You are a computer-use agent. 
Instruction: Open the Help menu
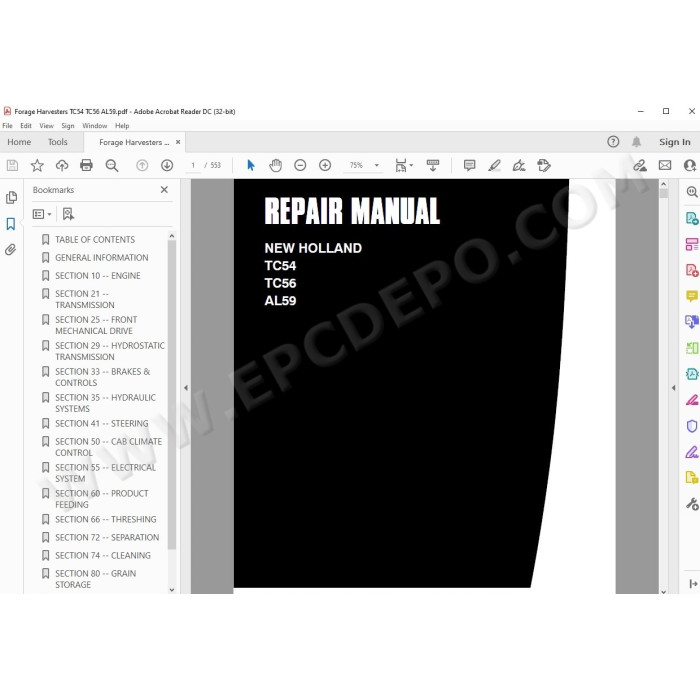[122, 126]
